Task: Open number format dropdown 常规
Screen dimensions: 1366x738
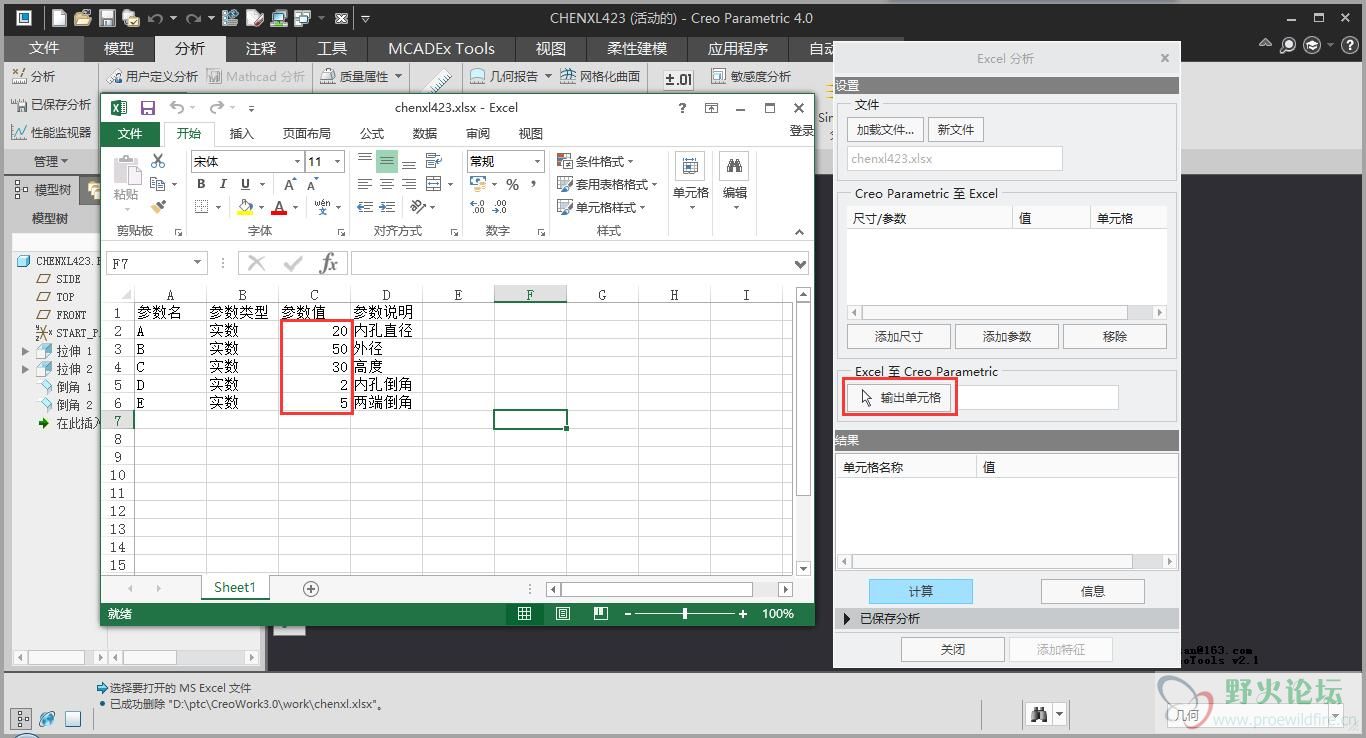Action: [537, 161]
